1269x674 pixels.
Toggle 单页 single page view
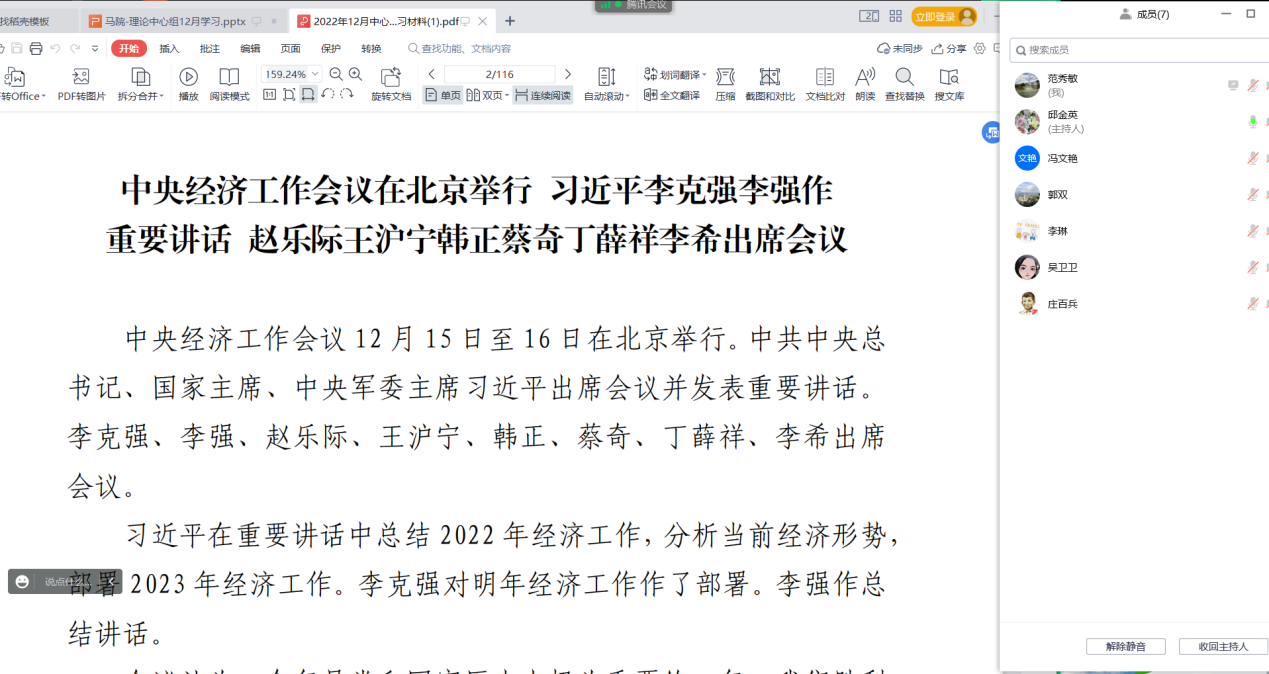(x=443, y=96)
